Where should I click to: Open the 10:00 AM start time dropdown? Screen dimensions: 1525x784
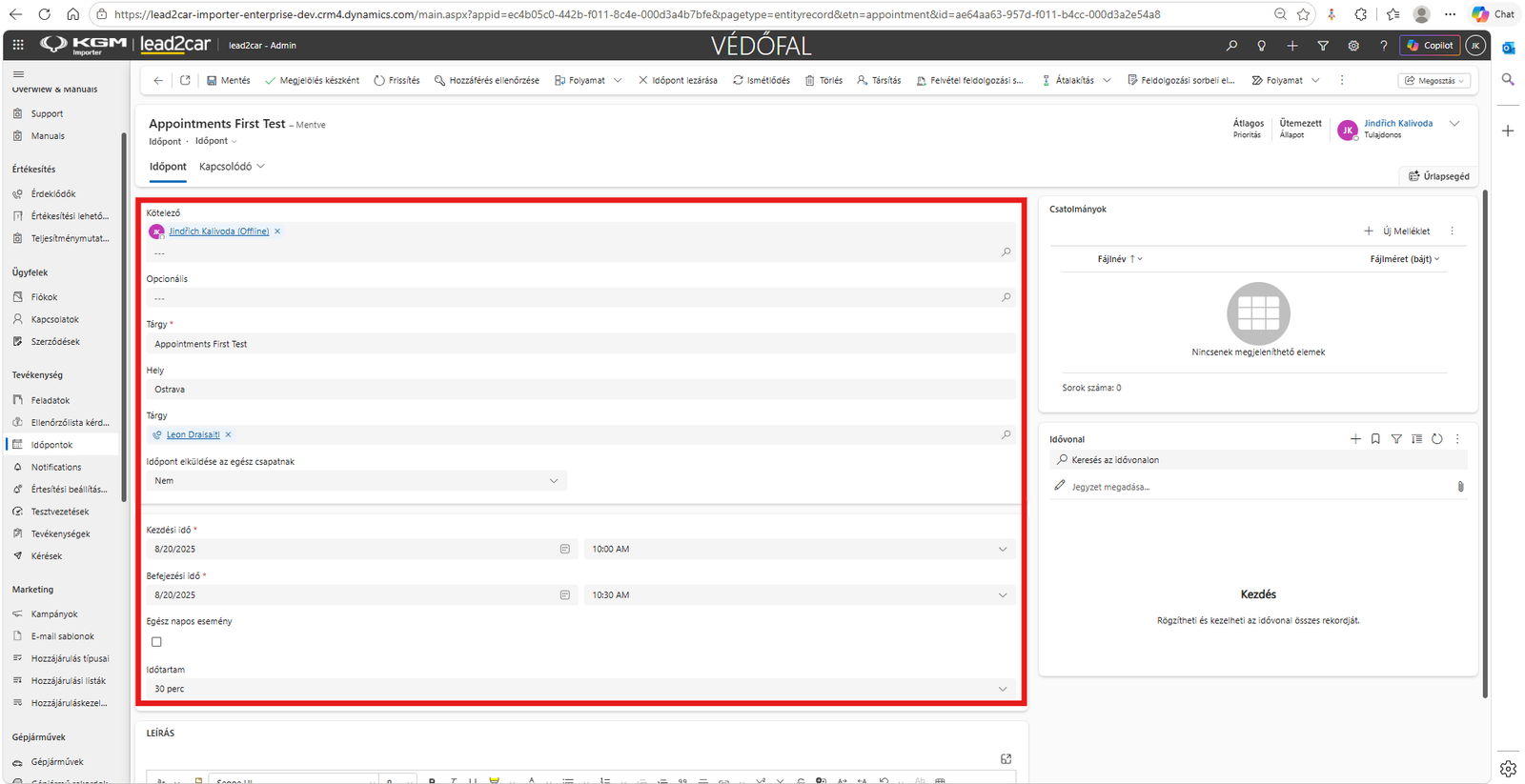(800, 549)
